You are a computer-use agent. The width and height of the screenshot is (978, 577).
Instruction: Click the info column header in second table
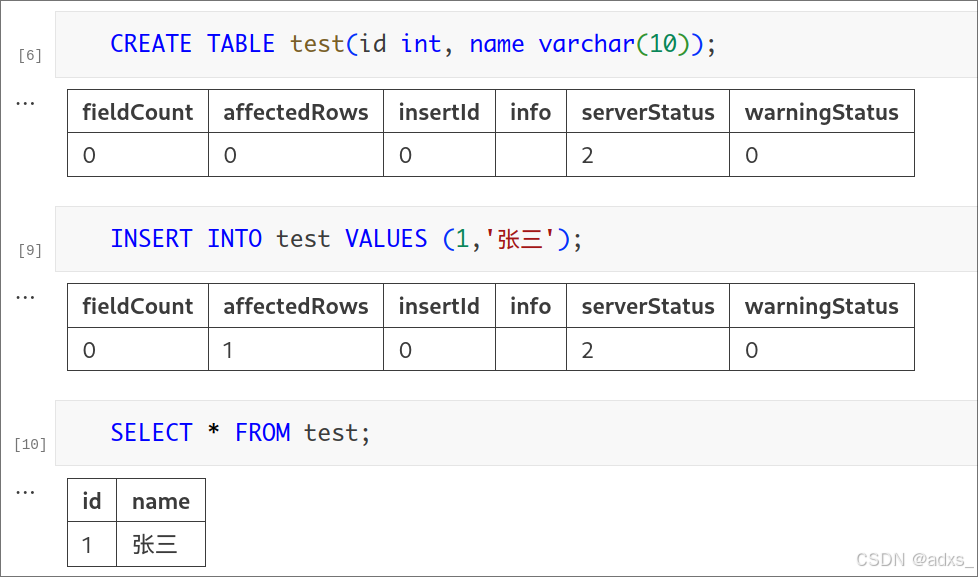pos(531,306)
